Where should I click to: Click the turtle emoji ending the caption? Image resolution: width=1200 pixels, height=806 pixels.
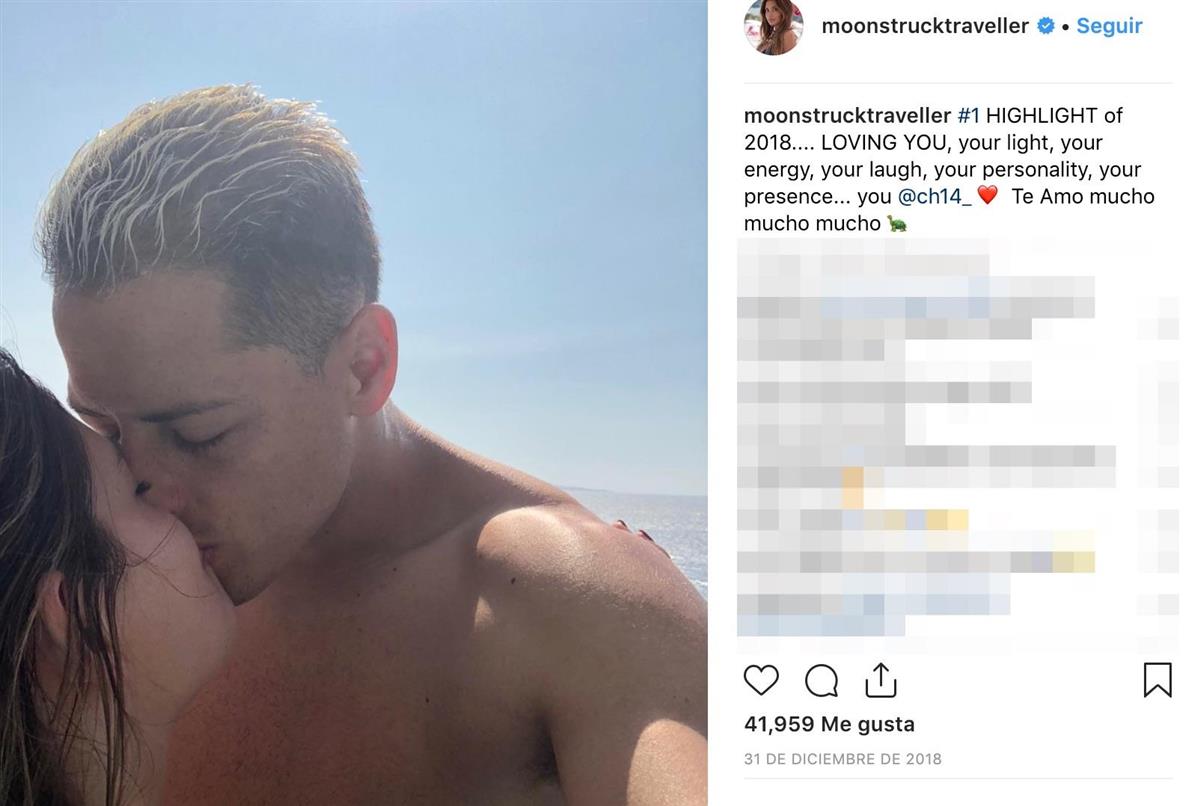[897, 224]
